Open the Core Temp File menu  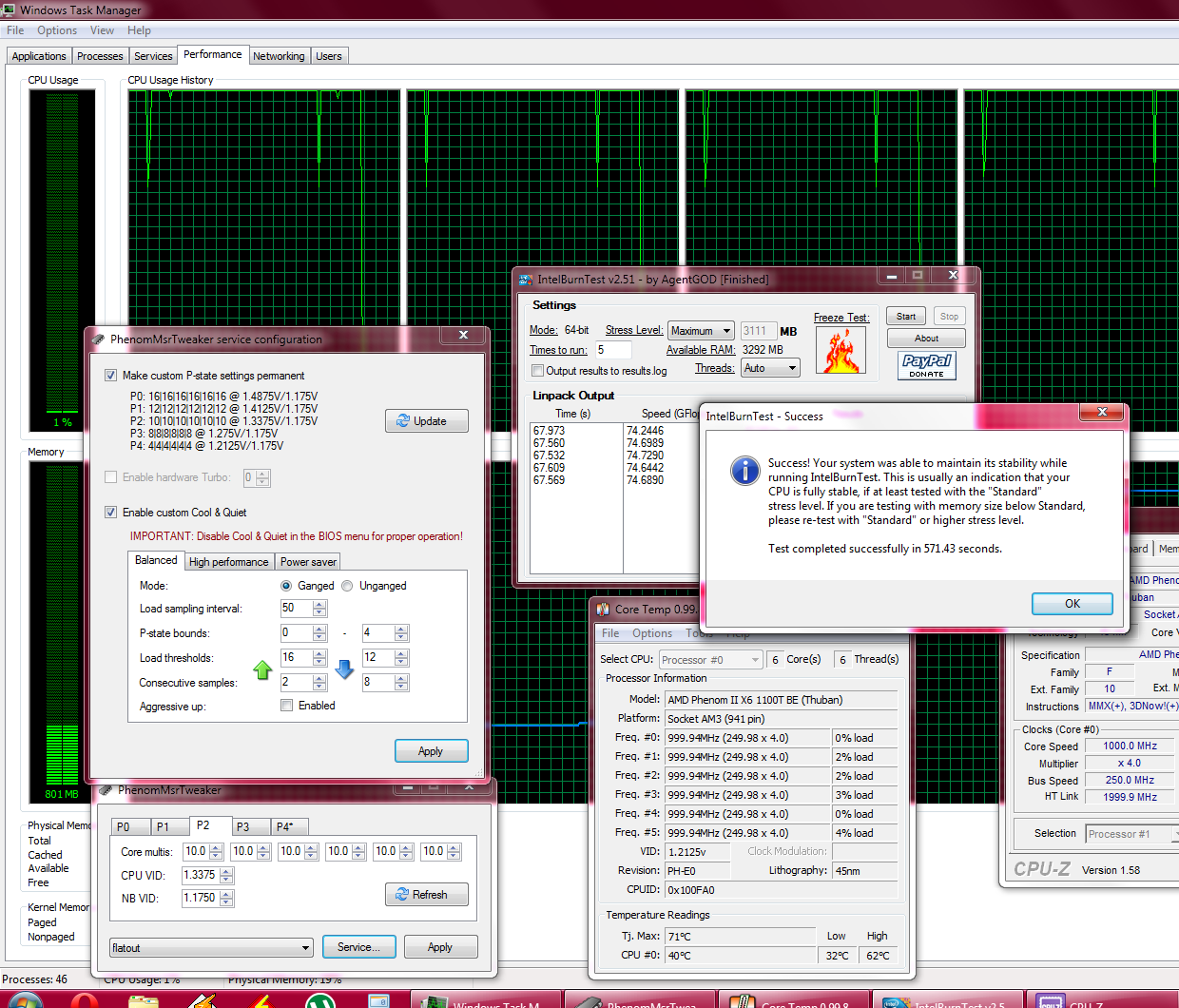click(610, 633)
